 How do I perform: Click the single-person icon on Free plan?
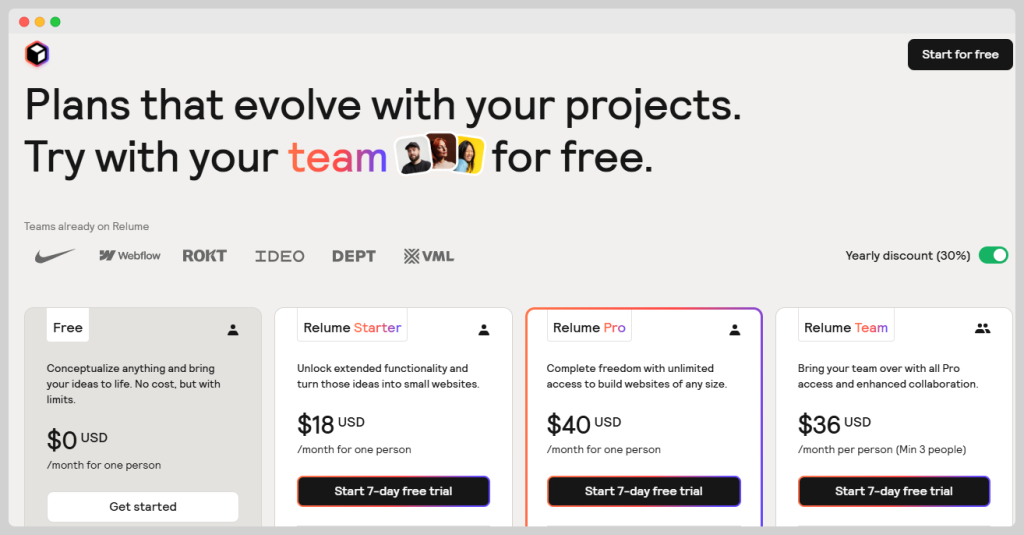(x=233, y=329)
